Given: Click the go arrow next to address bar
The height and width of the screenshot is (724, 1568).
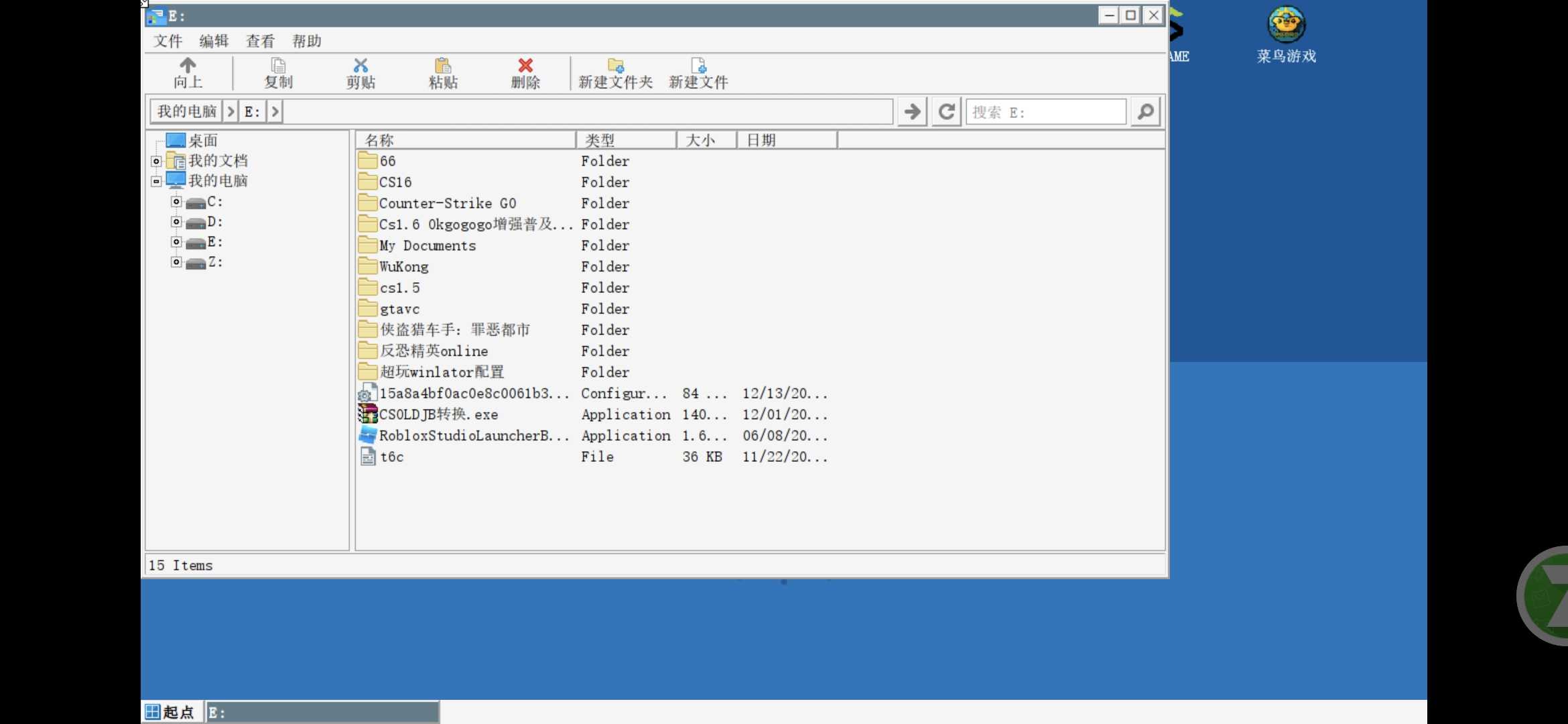Looking at the screenshot, I should (x=912, y=111).
